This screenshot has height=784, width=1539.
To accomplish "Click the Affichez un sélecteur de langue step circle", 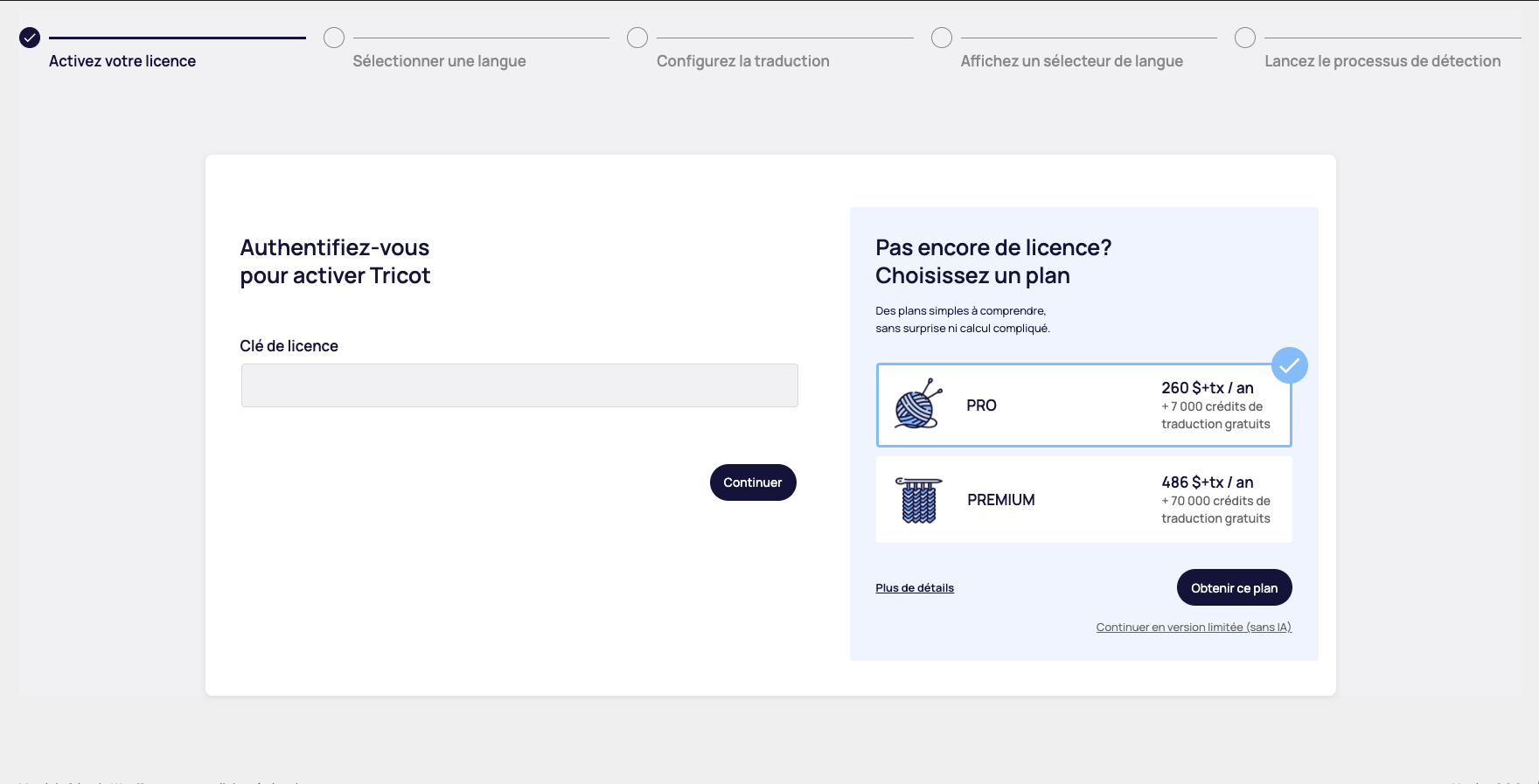I will [x=942, y=38].
